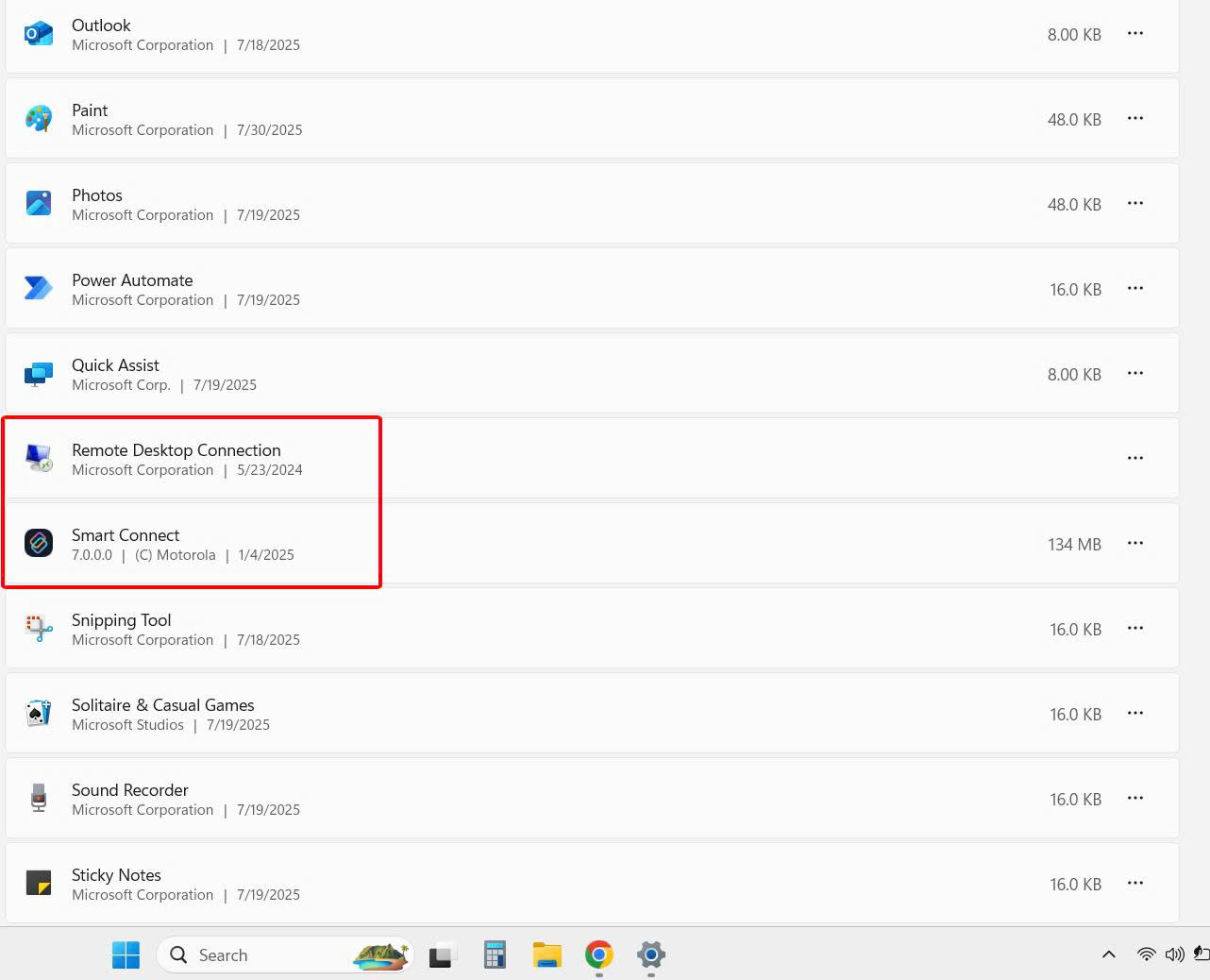1210x980 pixels.
Task: Expand the three-dot menu for Solitaire & Casual Games
Action: (1134, 714)
